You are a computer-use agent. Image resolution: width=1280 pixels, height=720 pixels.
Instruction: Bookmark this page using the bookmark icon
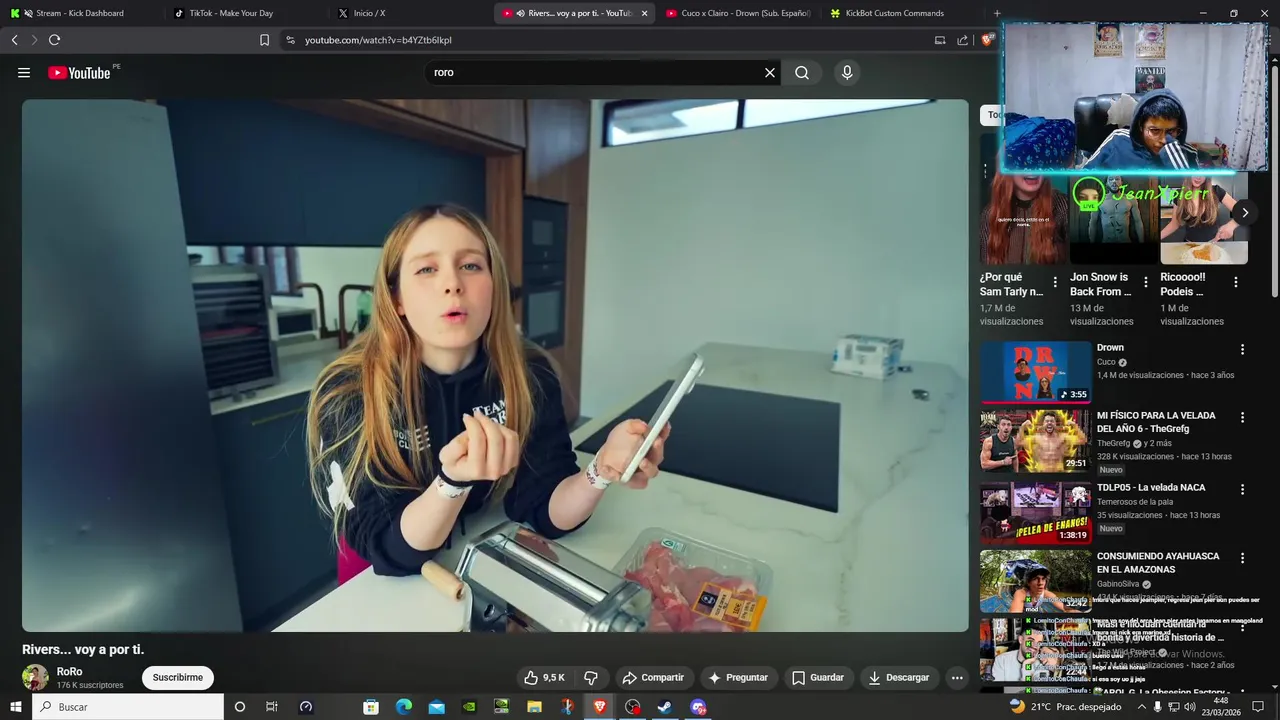(x=264, y=40)
